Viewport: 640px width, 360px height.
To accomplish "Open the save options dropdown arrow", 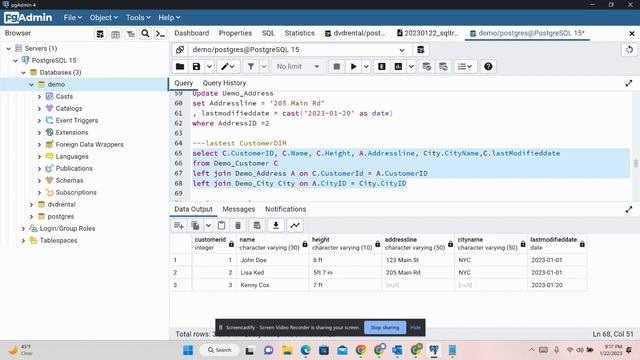I will [x=209, y=67].
